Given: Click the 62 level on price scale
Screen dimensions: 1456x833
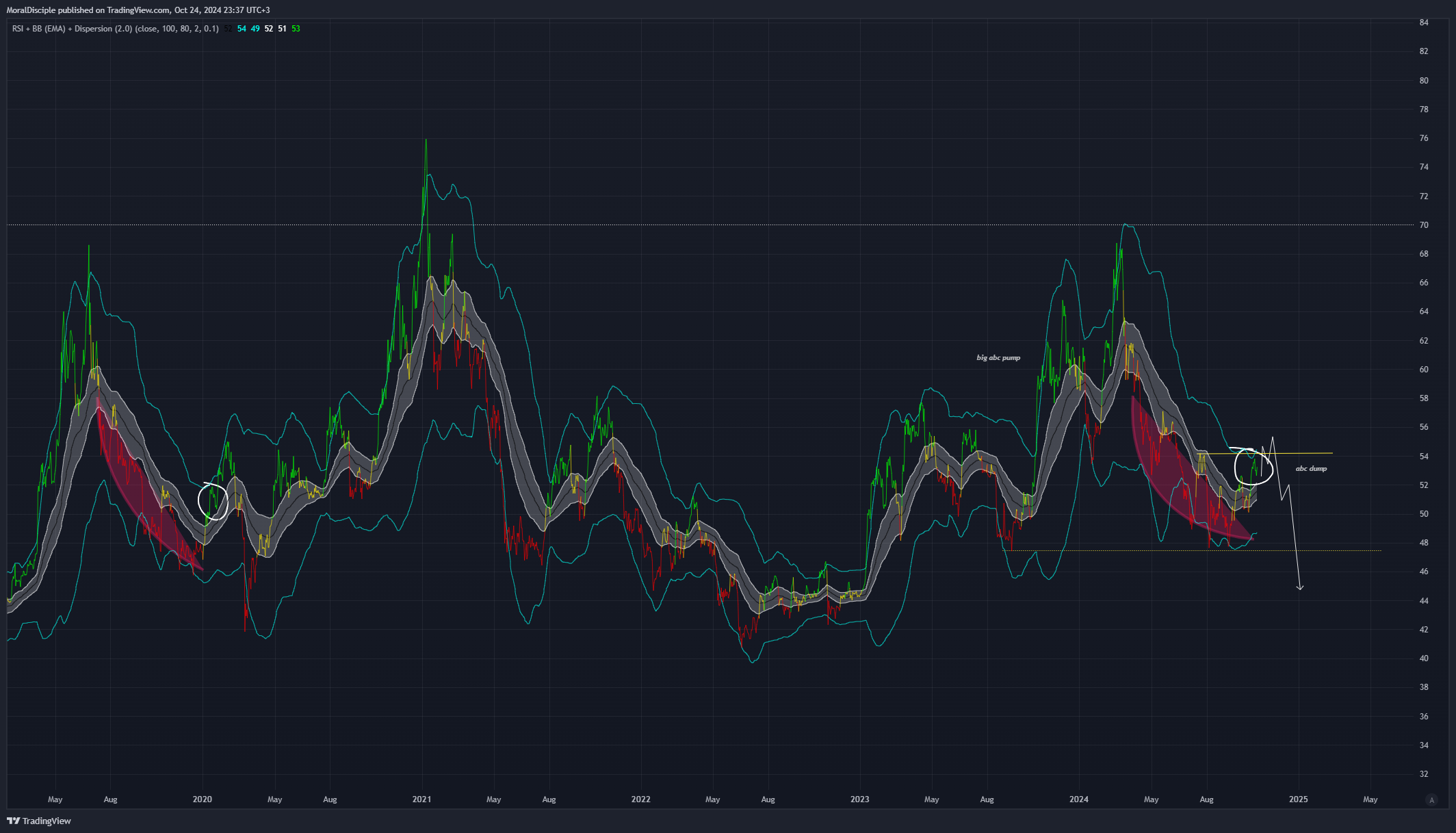Looking at the screenshot, I should [x=1424, y=341].
